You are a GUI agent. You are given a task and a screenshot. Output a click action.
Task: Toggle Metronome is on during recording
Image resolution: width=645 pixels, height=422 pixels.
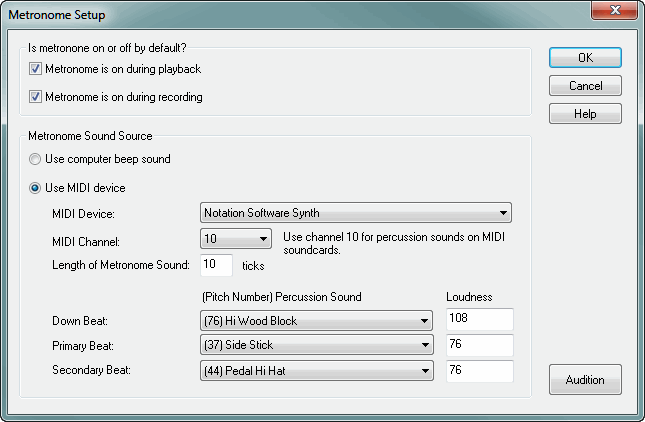[x=36, y=97]
